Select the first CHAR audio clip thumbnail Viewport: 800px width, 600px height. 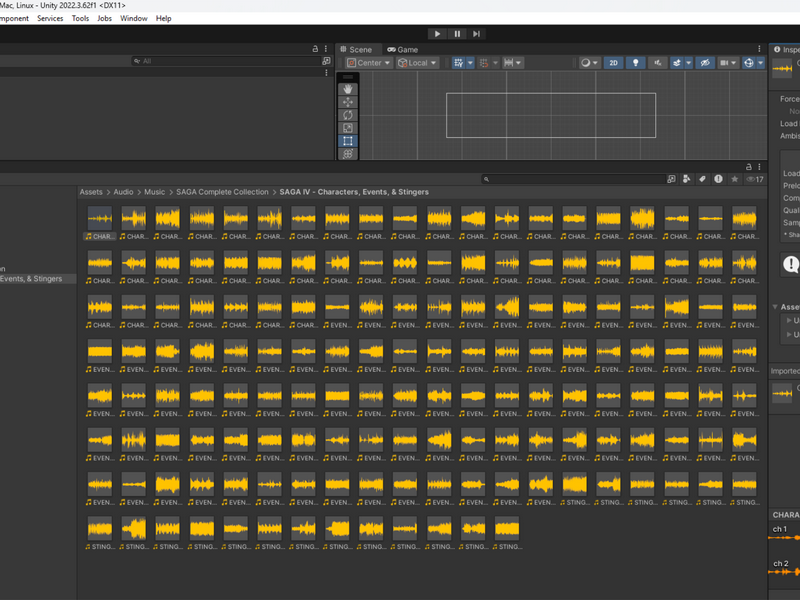coord(99,218)
